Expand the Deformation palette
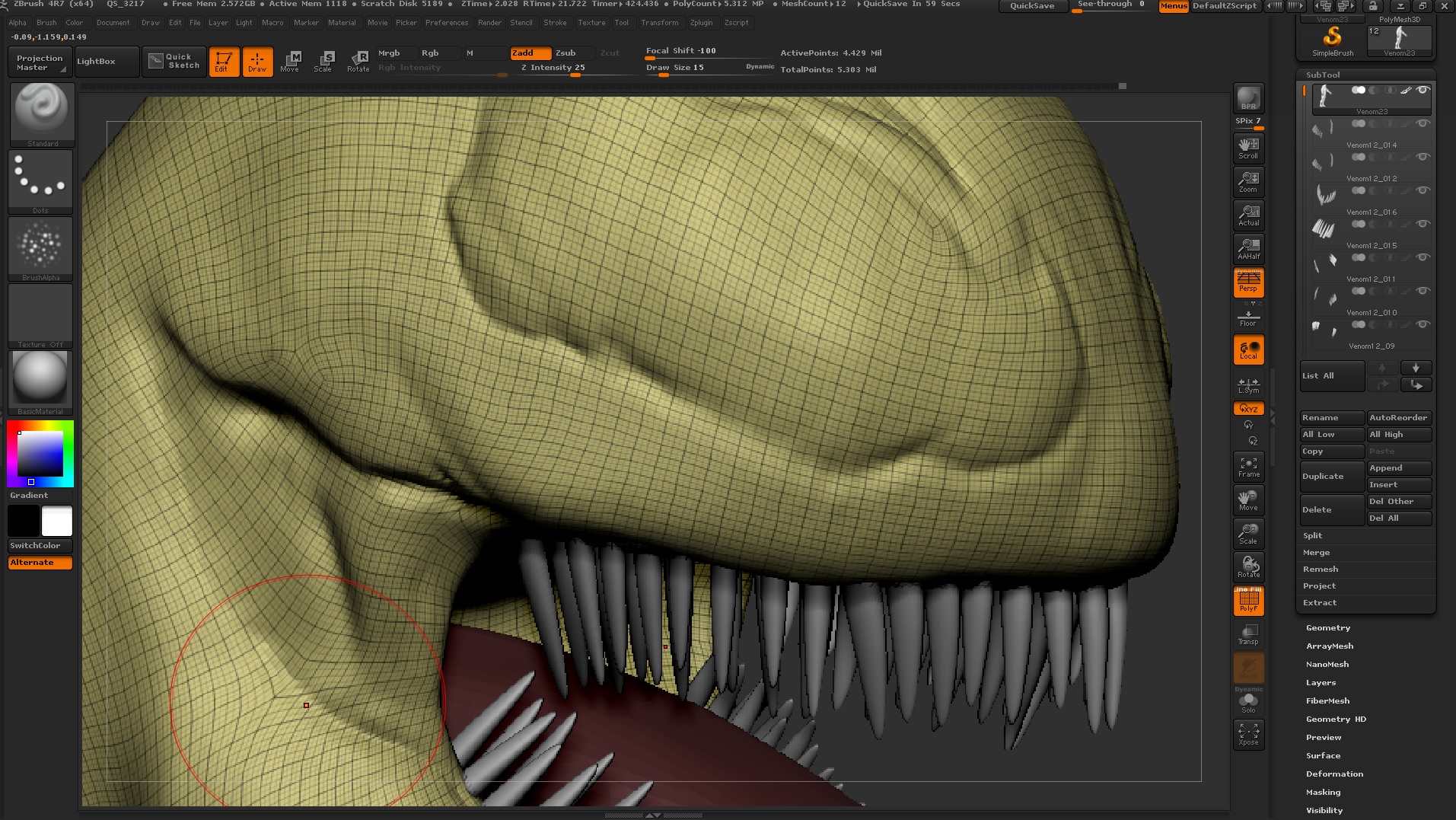Viewport: 1456px width, 820px height. (1334, 774)
